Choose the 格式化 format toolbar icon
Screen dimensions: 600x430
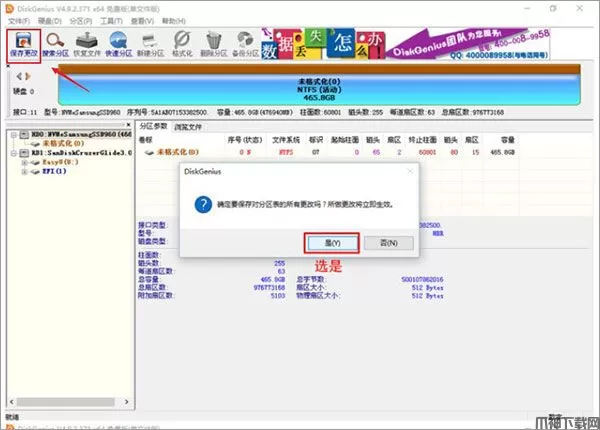182,45
